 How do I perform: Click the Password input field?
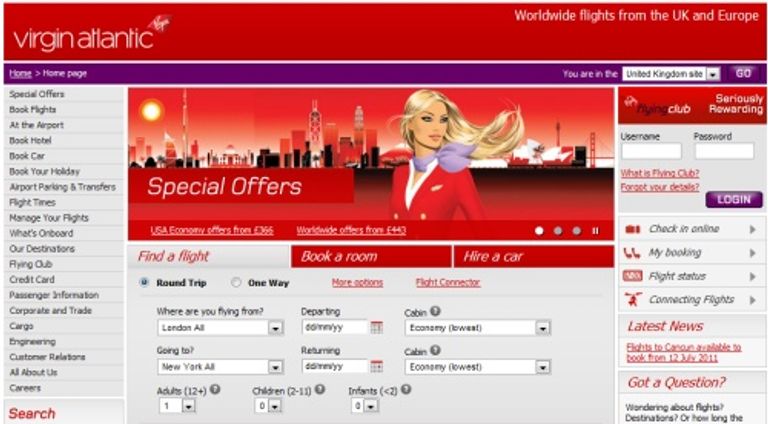[x=724, y=151]
